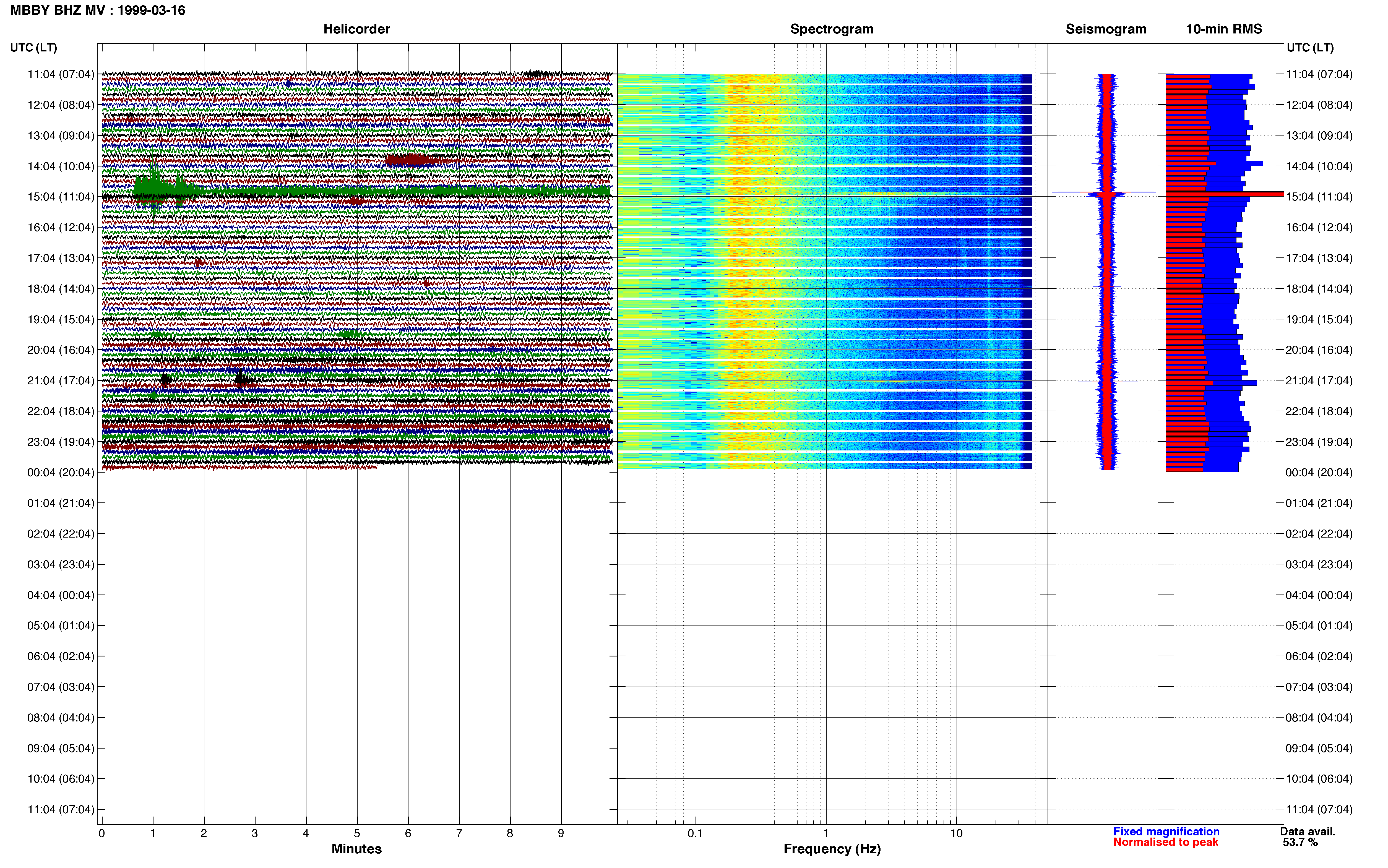Click left time label '04:04 (00:04)'
Viewport: 1388px width, 868px height.
coord(61,595)
